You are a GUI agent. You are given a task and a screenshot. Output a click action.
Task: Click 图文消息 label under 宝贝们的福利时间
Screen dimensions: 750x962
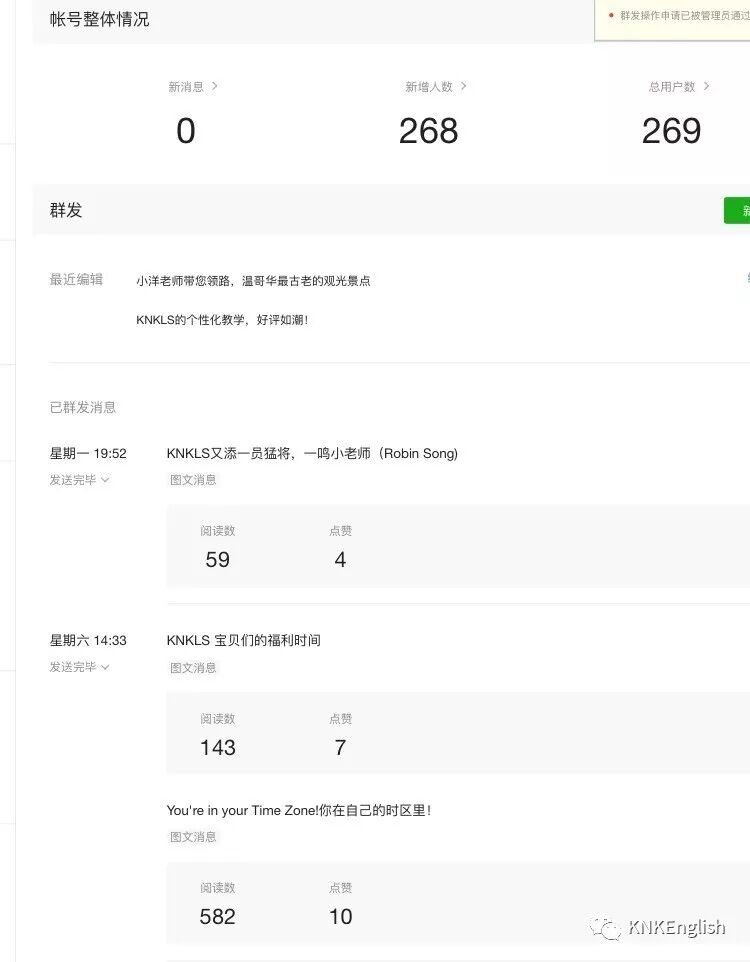[193, 668]
